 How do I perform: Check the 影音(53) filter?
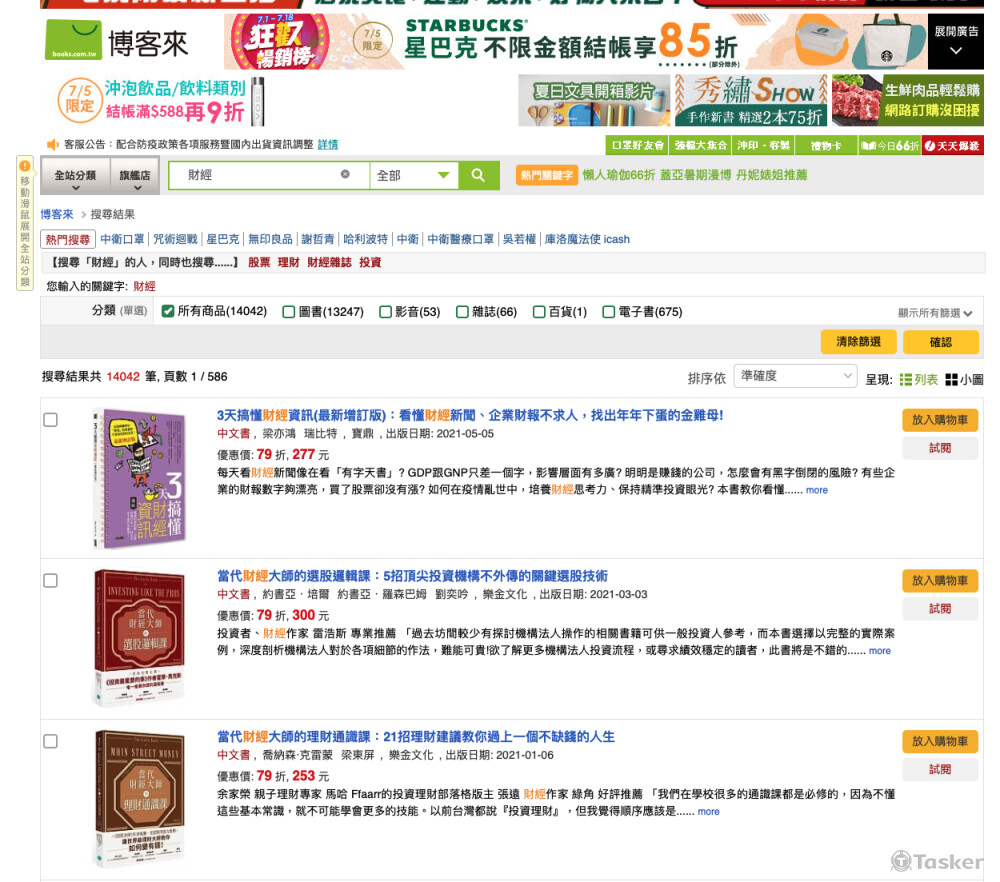pos(385,312)
